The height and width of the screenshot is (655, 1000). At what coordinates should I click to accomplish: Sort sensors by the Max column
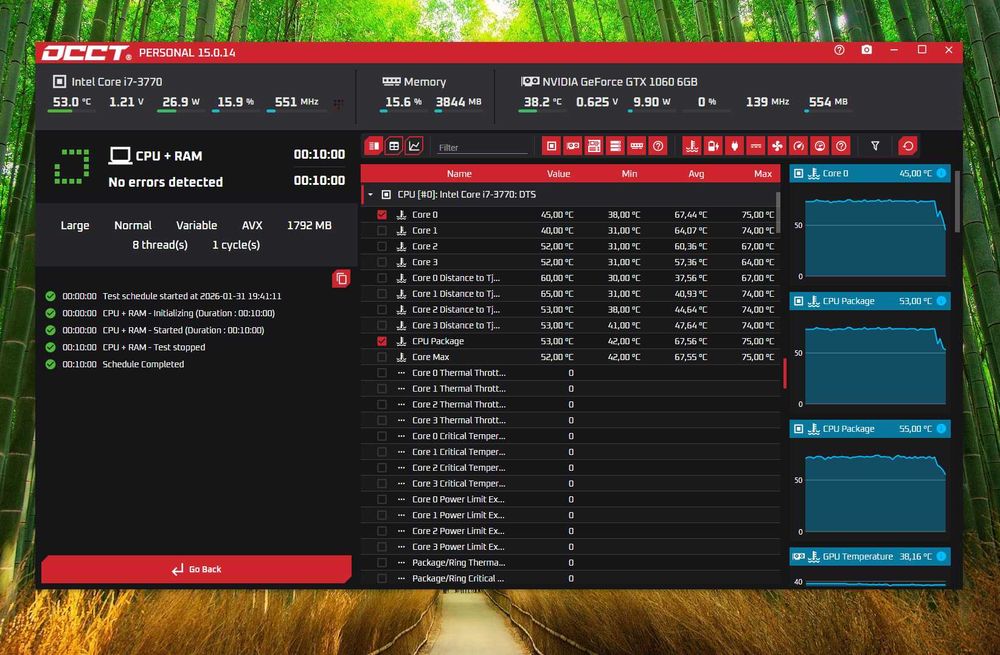[763, 173]
